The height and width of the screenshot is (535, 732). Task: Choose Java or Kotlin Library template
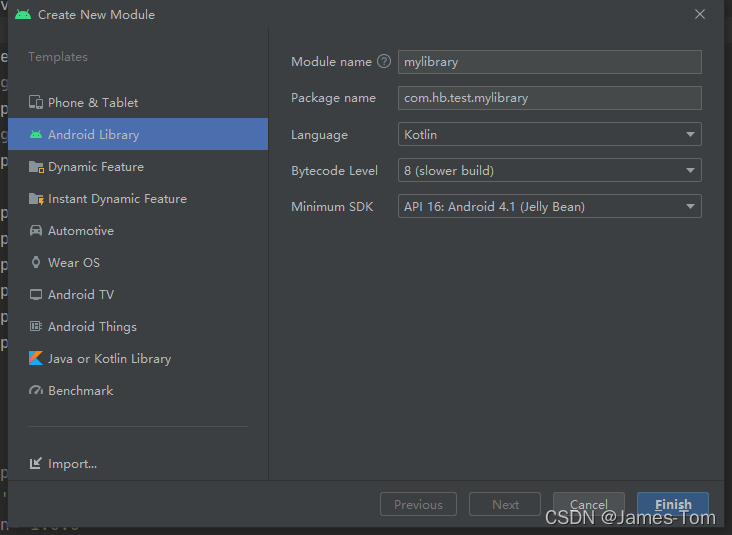(x=138, y=359)
